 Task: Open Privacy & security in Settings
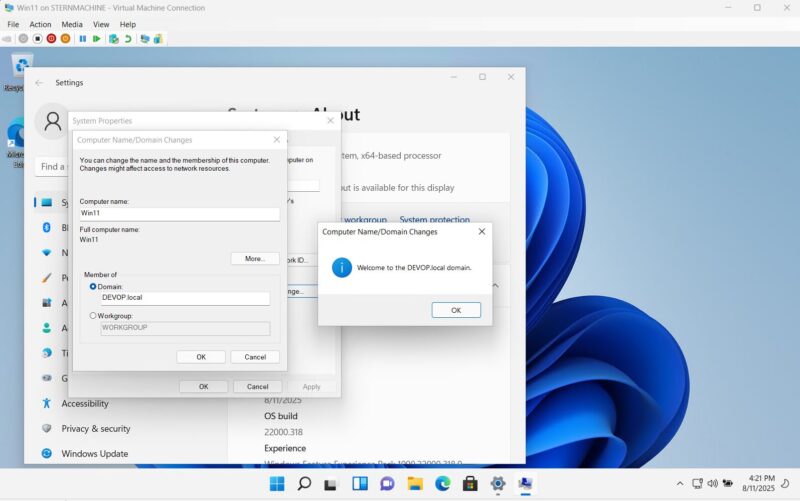[x=96, y=429]
